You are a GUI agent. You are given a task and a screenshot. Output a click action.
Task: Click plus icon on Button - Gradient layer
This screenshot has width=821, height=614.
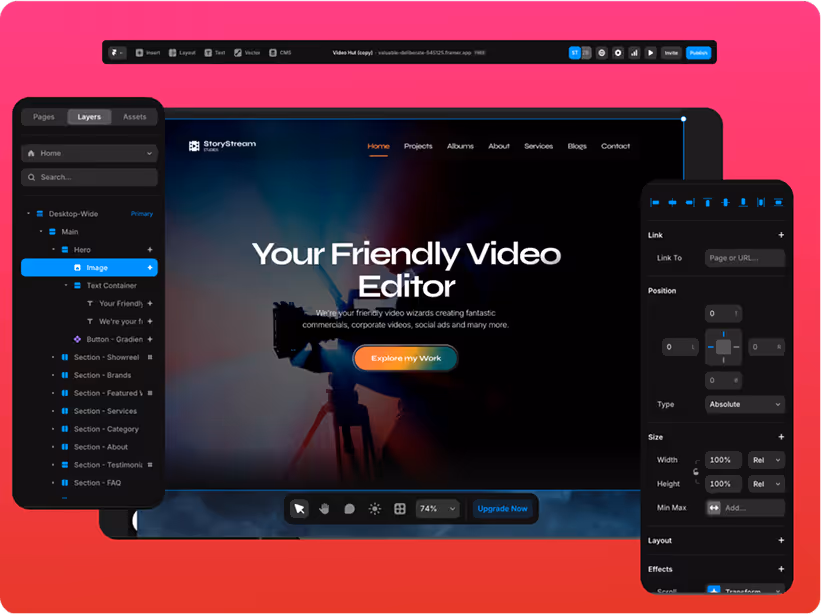pos(150,339)
